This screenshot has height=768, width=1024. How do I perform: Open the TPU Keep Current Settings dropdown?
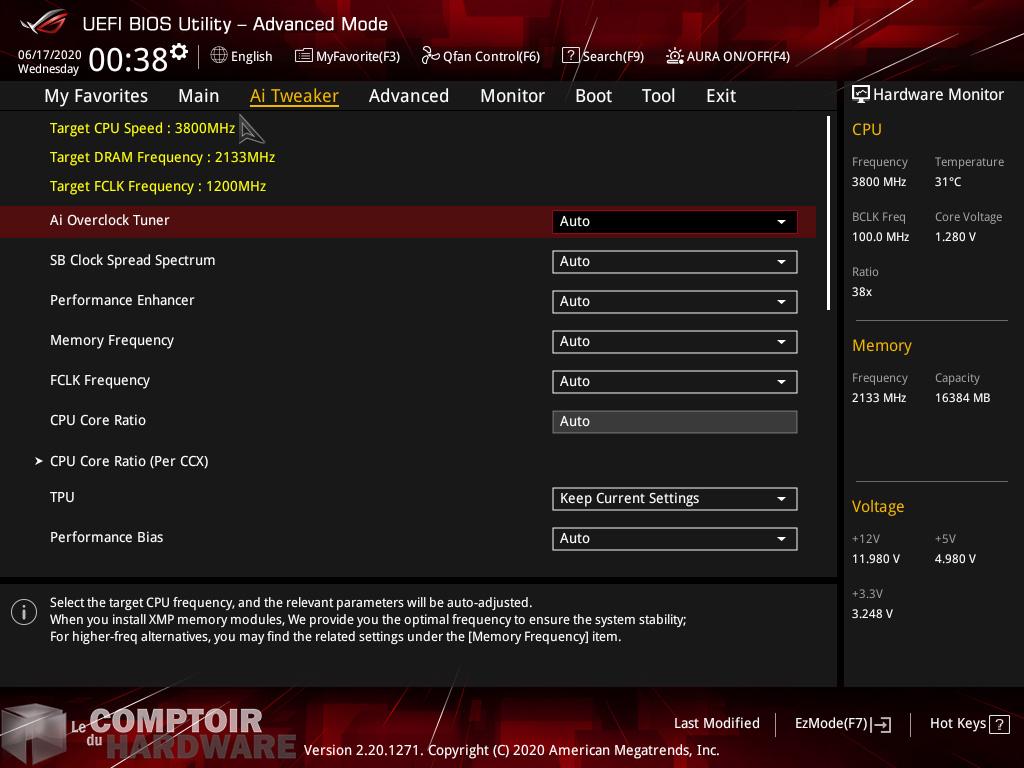tap(674, 498)
